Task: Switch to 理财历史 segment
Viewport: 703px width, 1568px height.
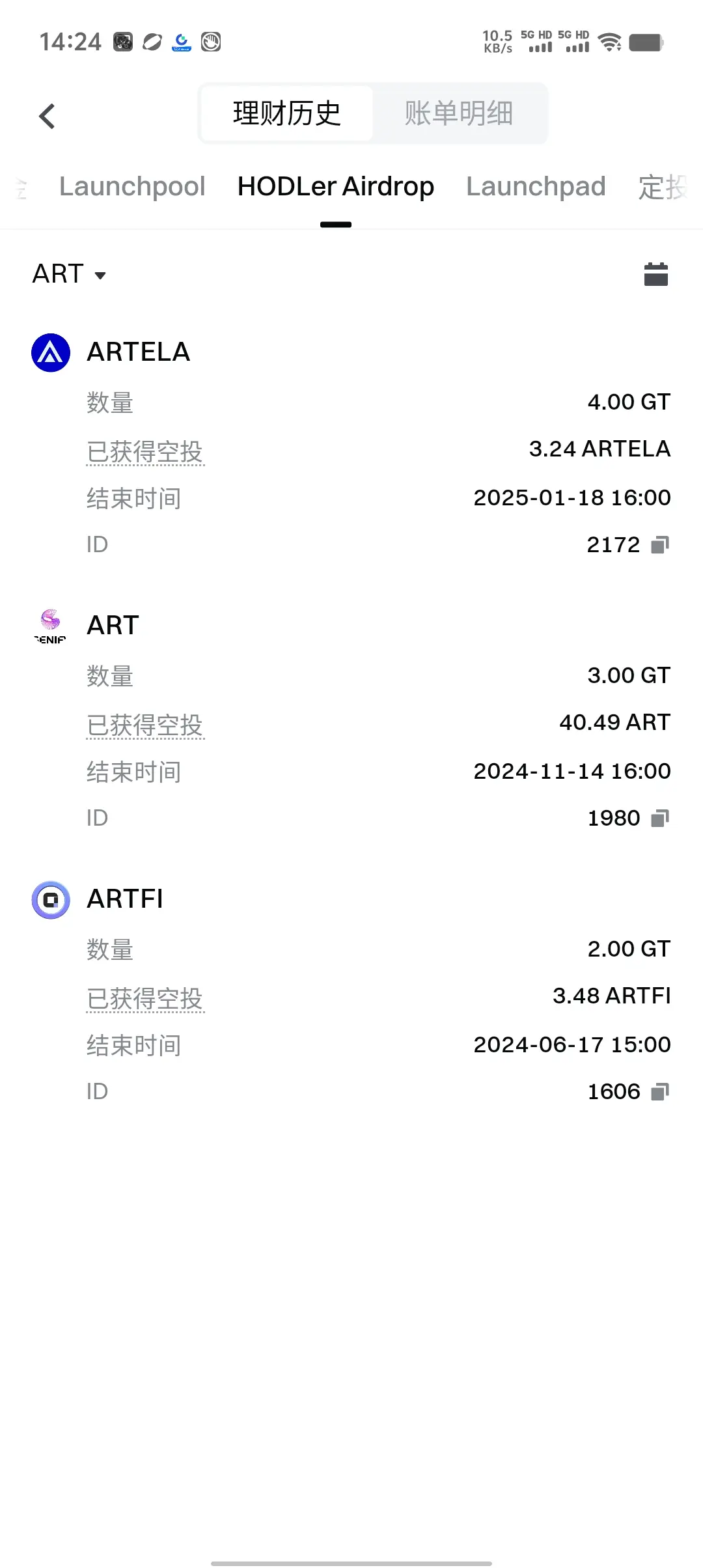Action: pyautogui.click(x=286, y=113)
